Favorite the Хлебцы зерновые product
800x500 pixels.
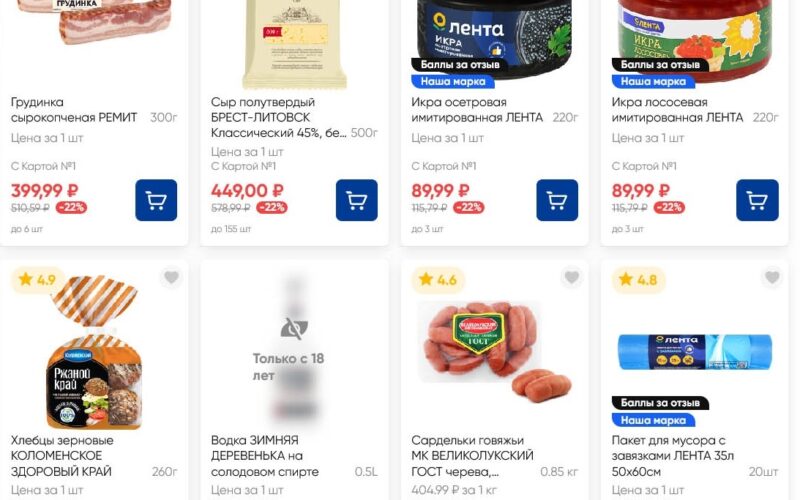tap(171, 278)
